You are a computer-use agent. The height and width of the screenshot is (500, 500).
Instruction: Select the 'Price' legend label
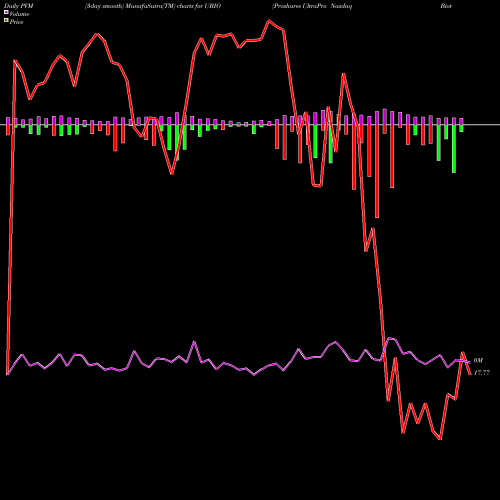(16, 22)
